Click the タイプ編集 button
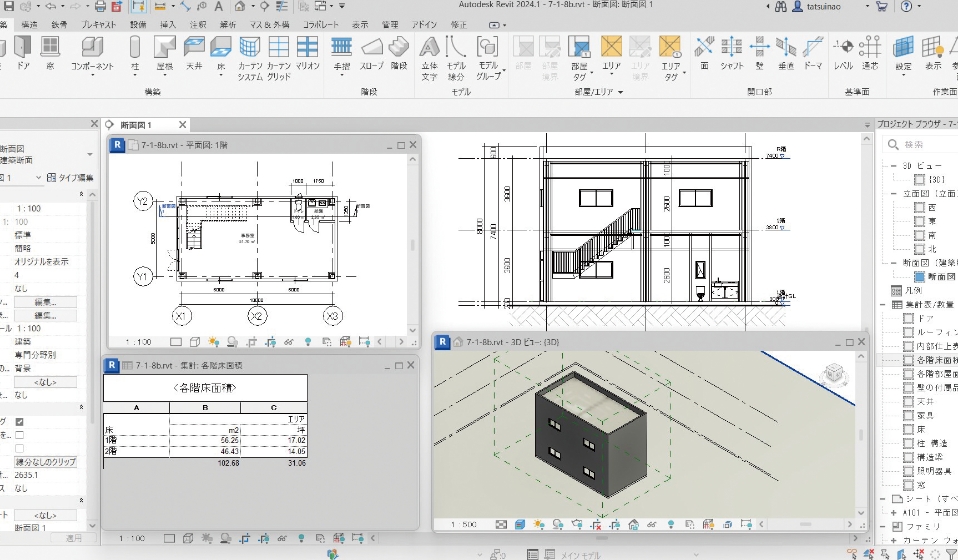 71,177
